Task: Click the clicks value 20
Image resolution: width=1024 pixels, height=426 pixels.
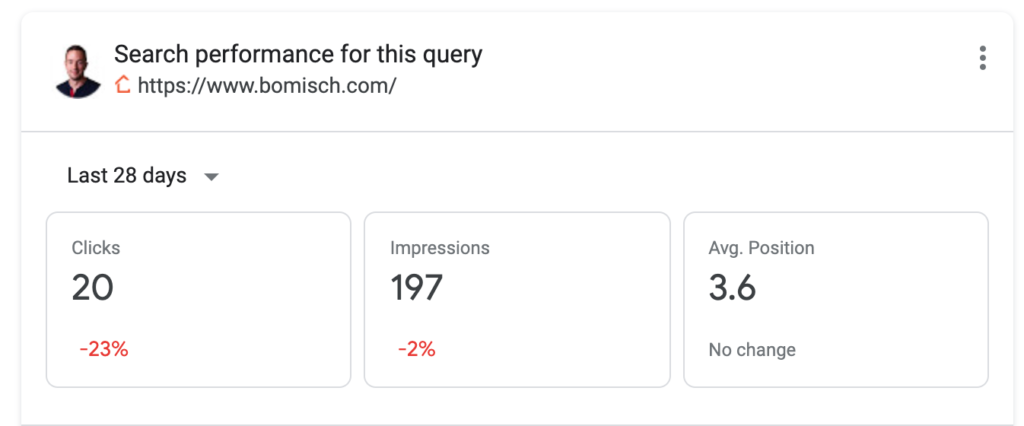Action: click(93, 288)
